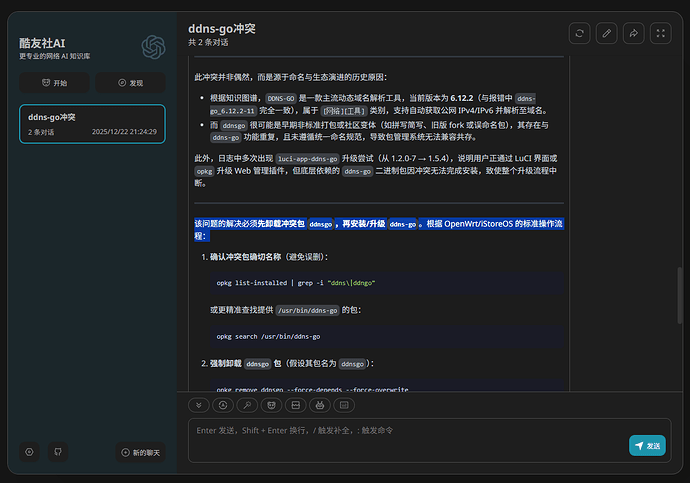Click the ChatGPT logo in the sidebar
Viewport: 690px width, 483px height.
point(154,47)
